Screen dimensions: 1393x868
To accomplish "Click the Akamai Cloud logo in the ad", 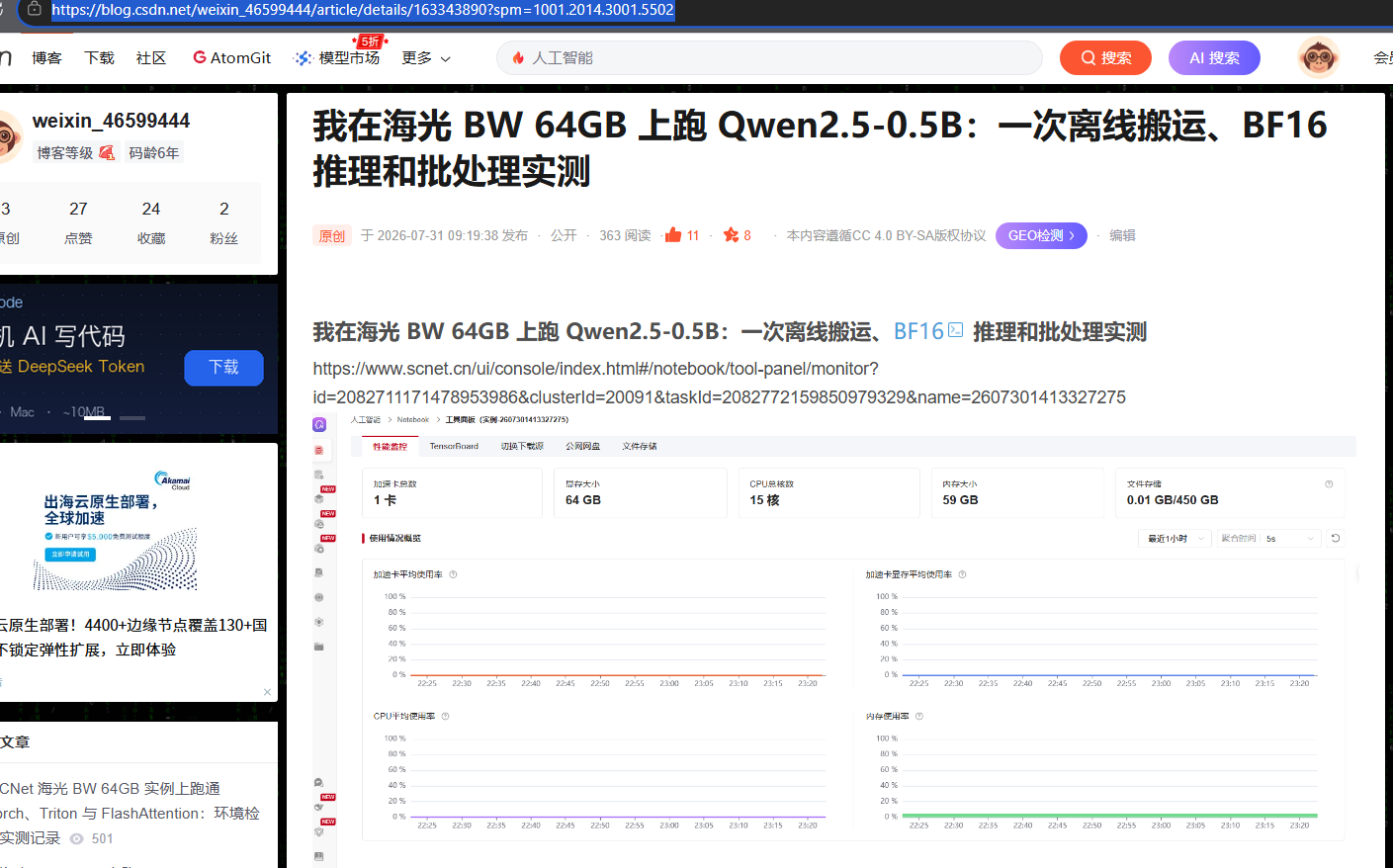I will click(x=173, y=480).
